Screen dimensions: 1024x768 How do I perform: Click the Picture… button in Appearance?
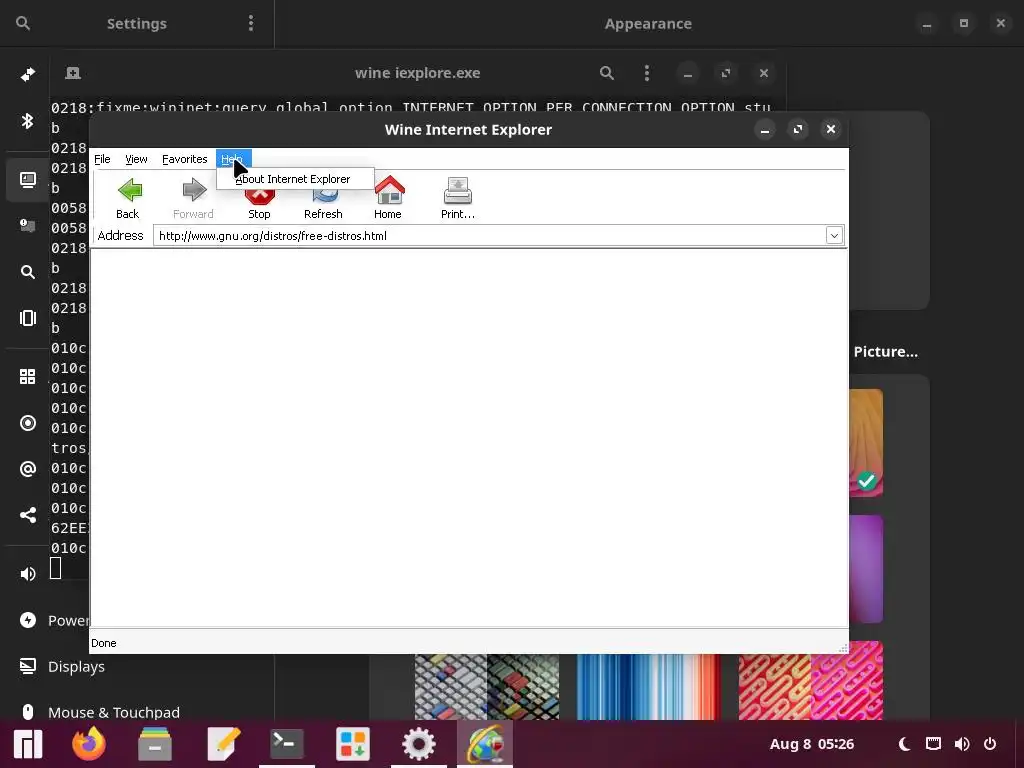coord(886,352)
